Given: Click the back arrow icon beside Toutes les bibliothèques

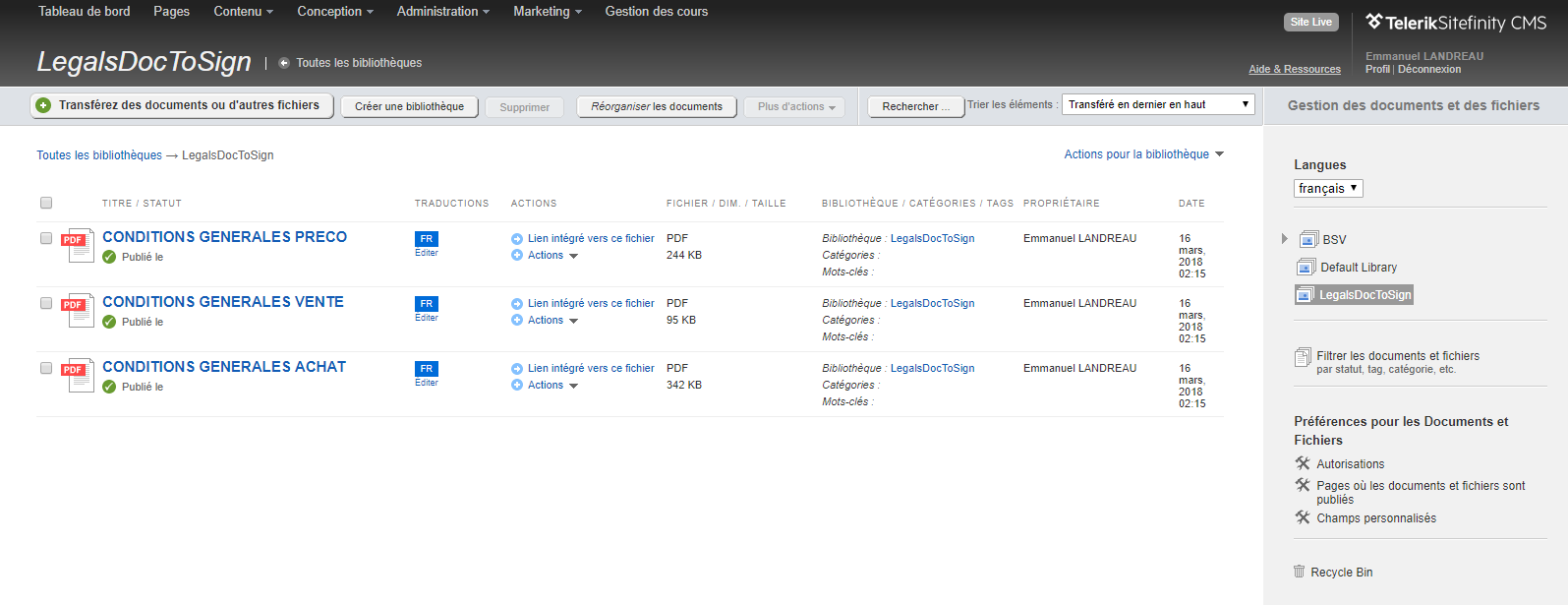Looking at the screenshot, I should point(284,63).
